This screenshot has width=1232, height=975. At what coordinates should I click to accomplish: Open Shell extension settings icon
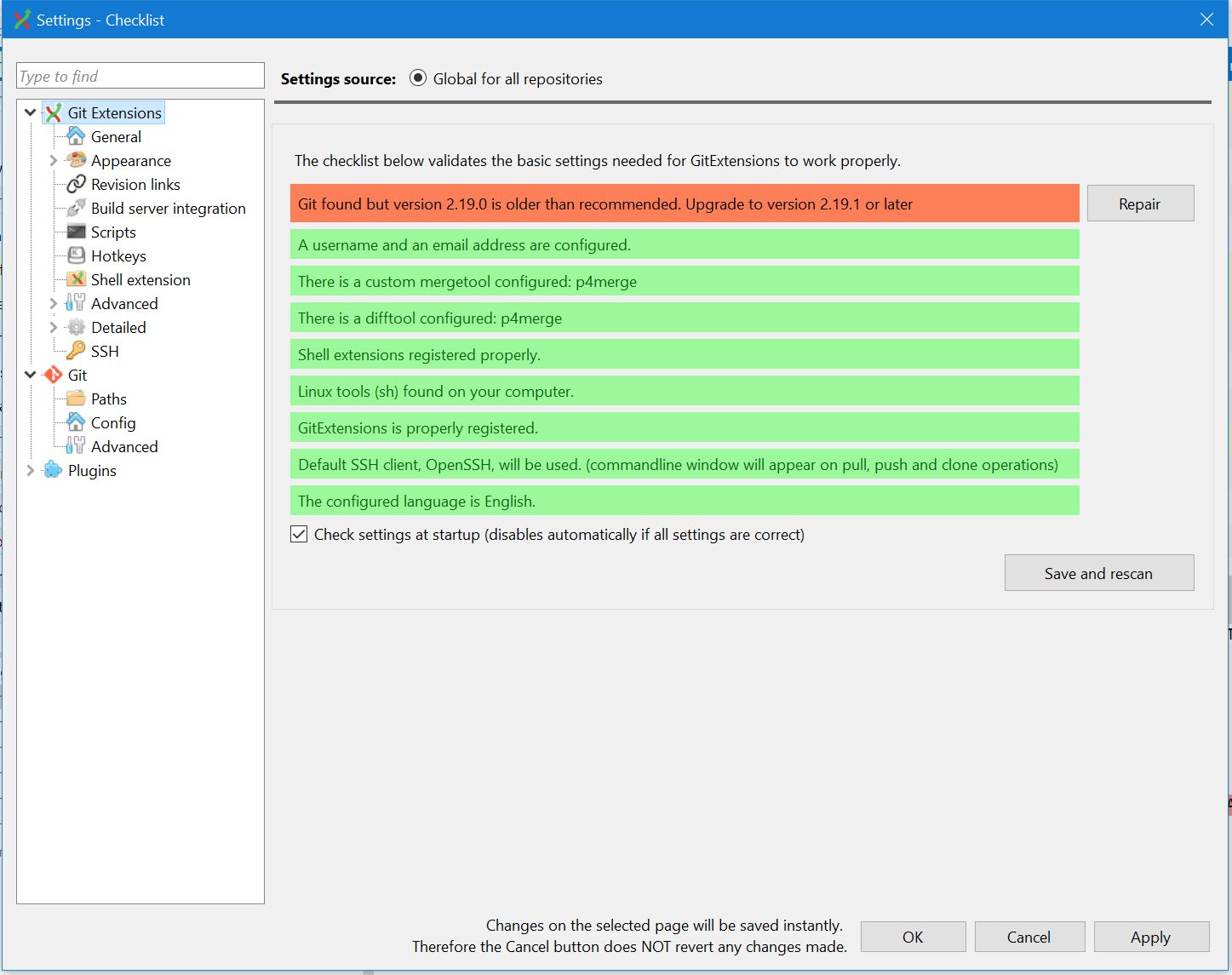point(75,279)
